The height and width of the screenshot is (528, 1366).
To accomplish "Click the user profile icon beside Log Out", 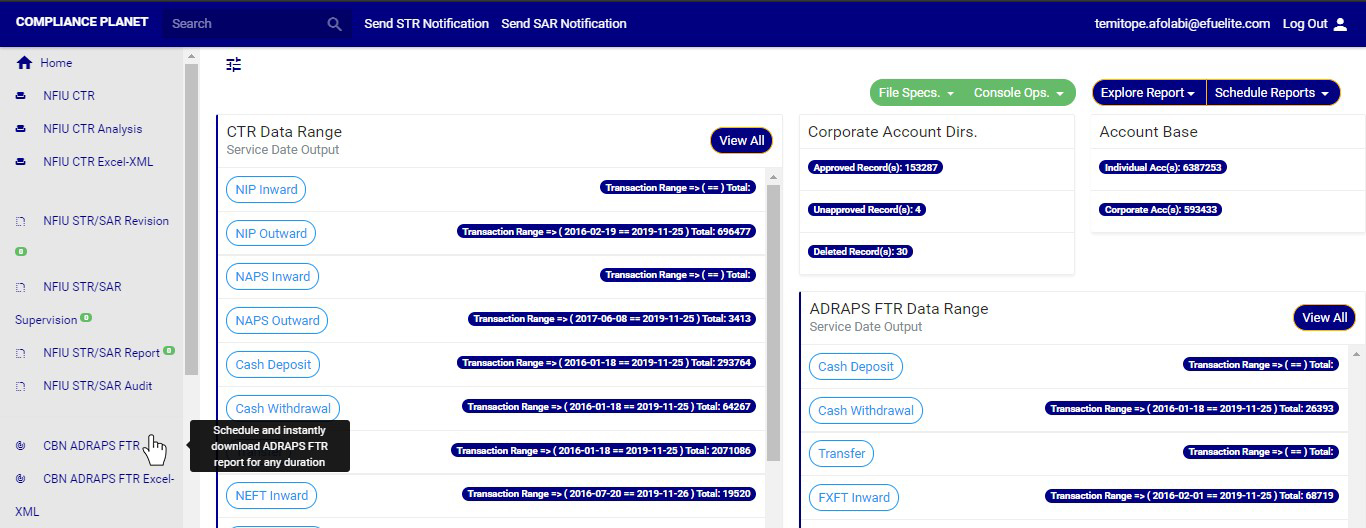I will pos(1341,24).
